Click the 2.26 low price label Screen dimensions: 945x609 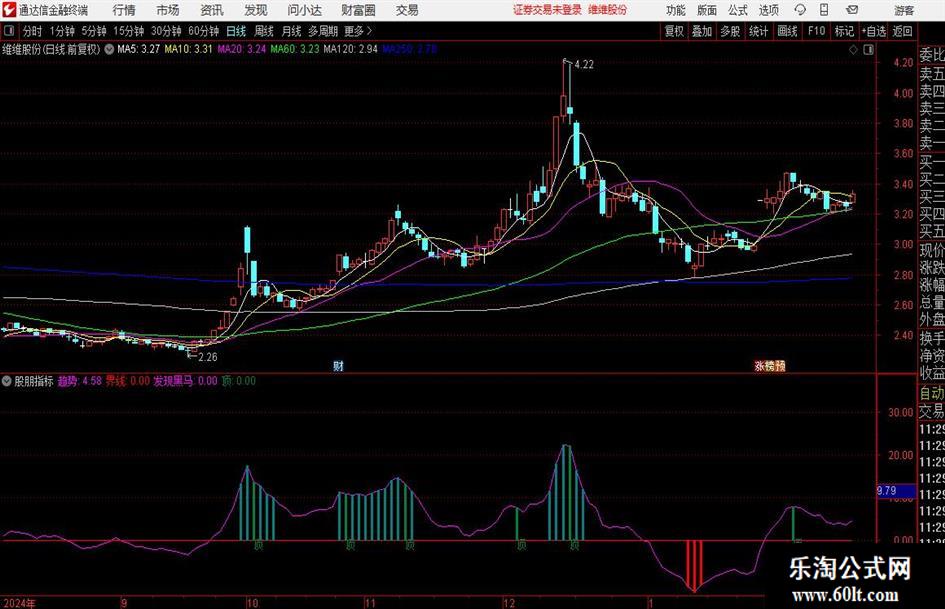208,357
